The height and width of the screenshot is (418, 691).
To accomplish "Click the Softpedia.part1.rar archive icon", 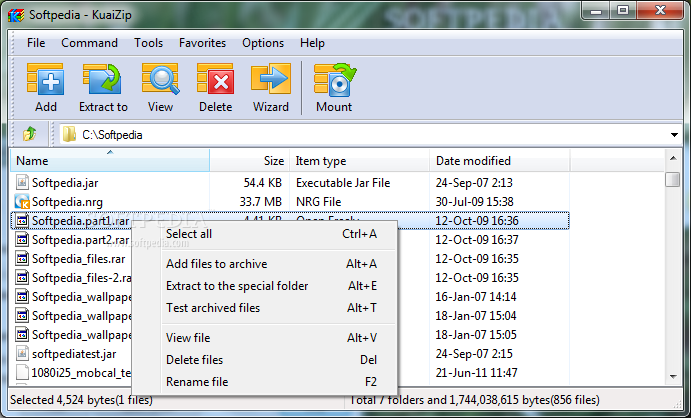I will 22,220.
